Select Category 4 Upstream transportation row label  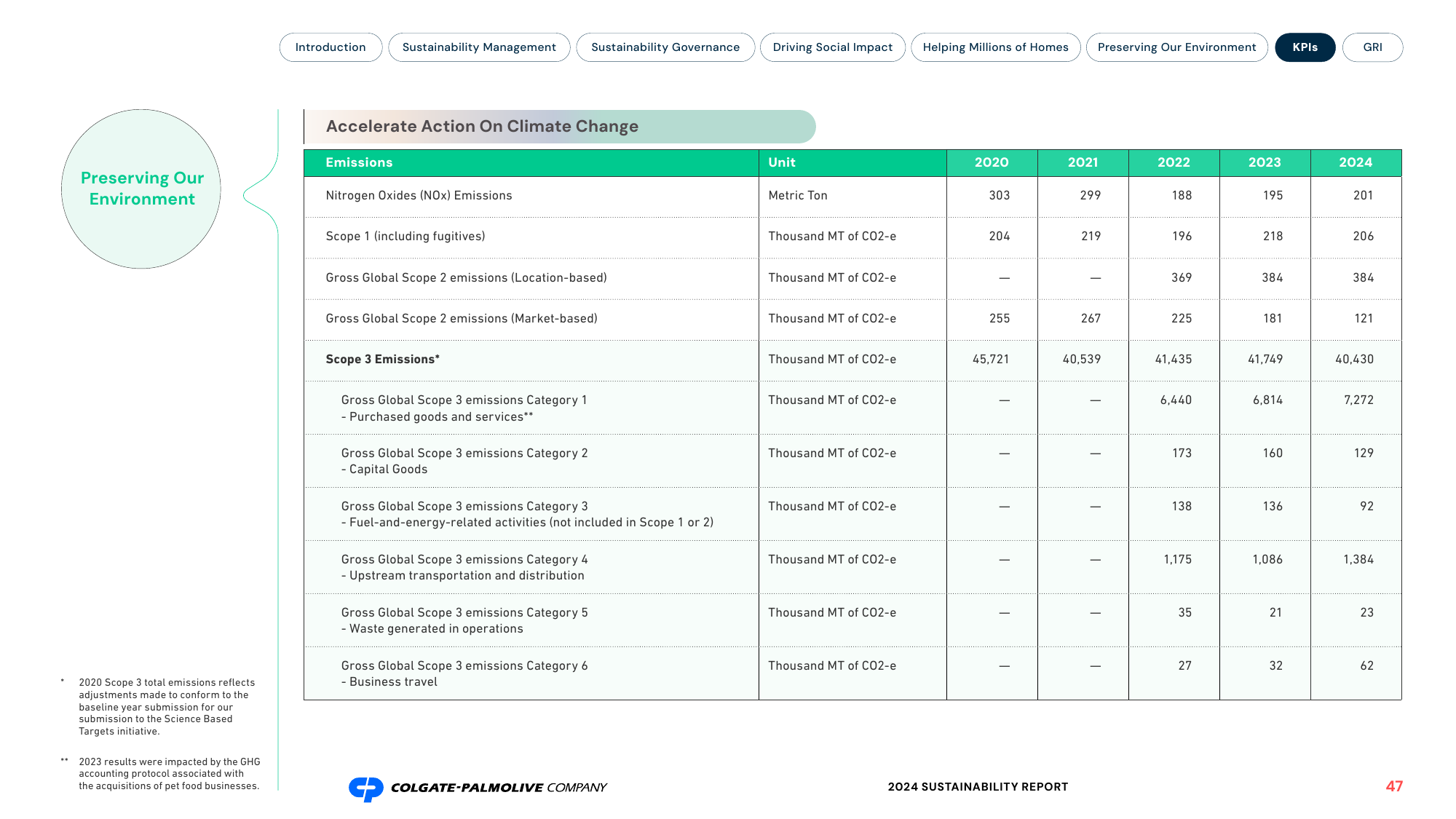(x=464, y=568)
